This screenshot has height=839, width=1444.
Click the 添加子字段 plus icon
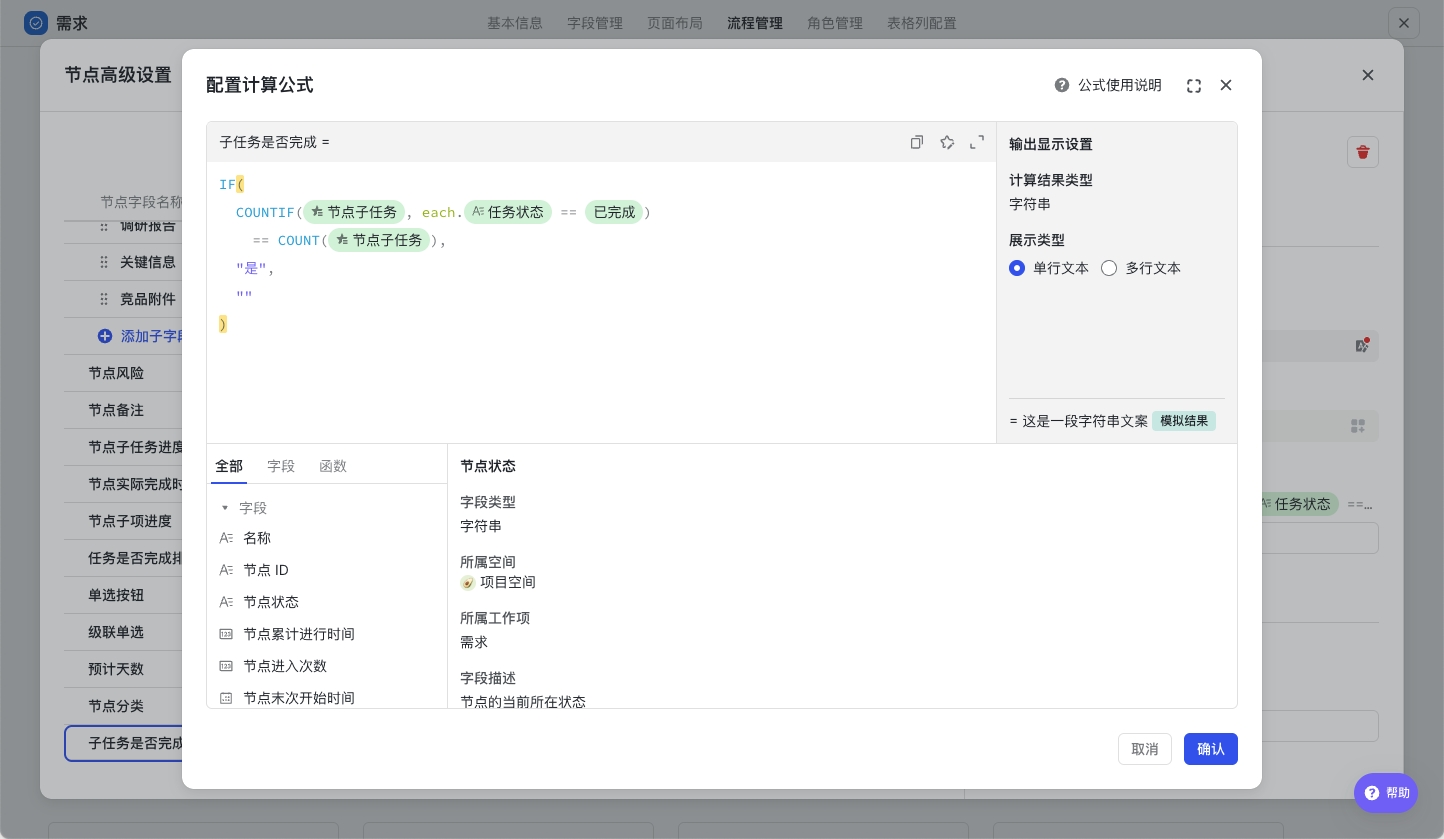pyautogui.click(x=105, y=336)
